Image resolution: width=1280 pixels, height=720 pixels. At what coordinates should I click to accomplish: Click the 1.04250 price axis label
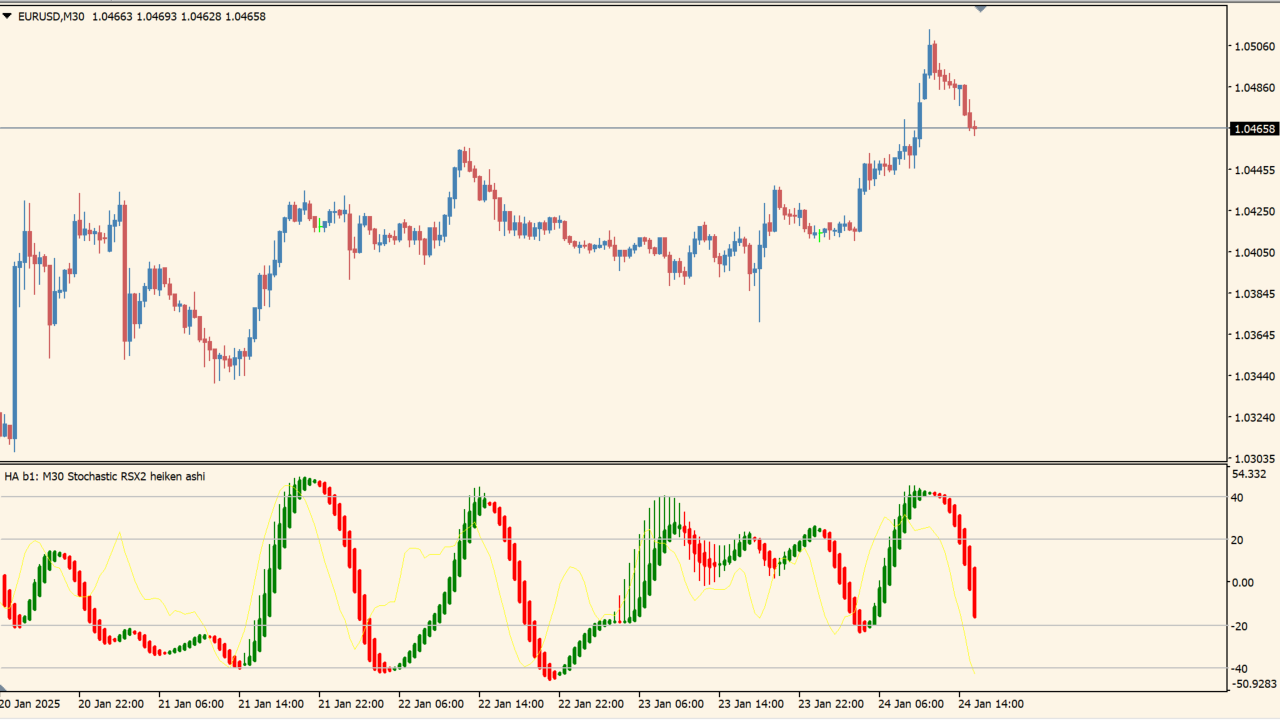(x=1254, y=211)
